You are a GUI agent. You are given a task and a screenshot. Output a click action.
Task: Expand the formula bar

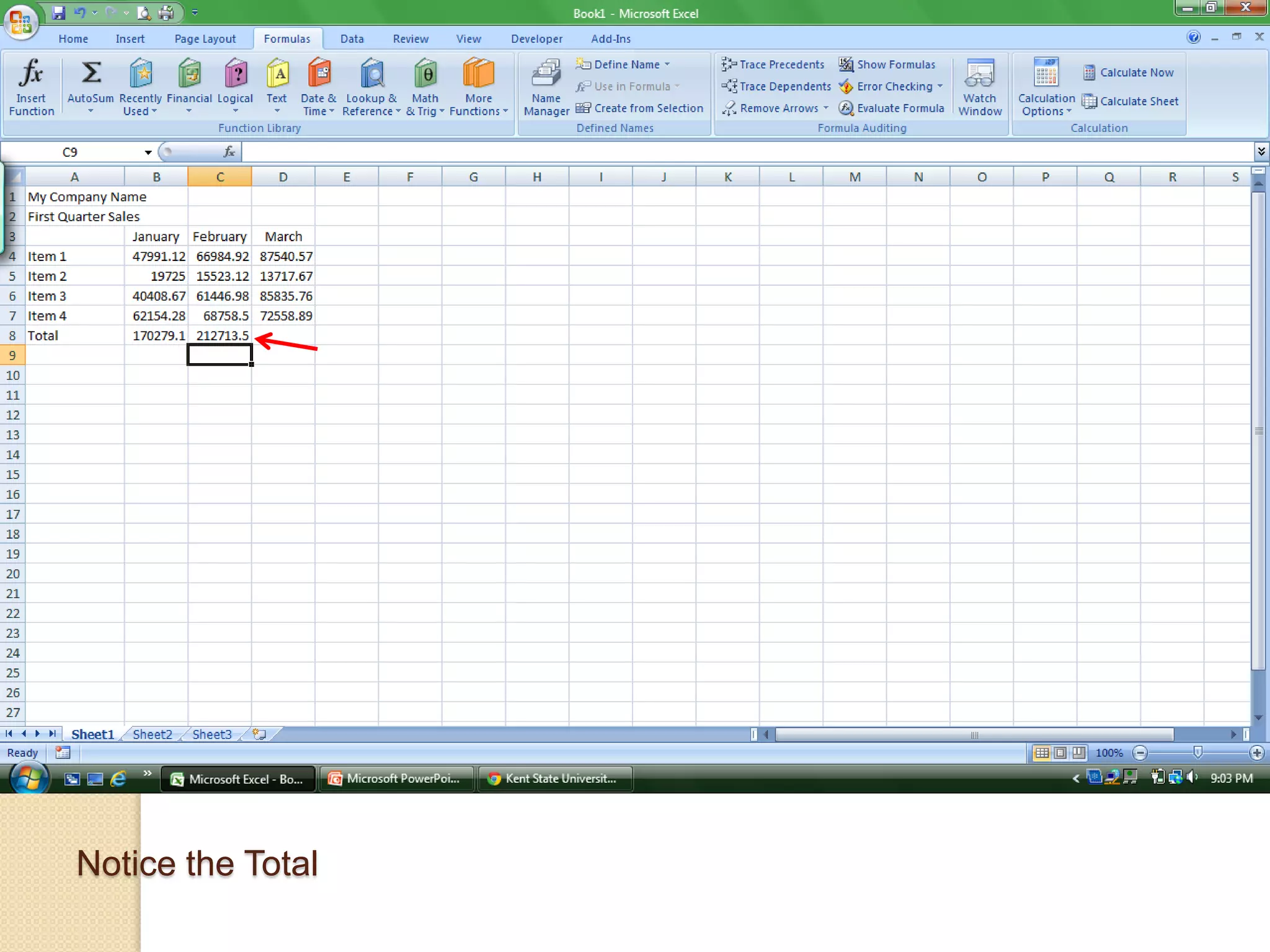point(1261,152)
